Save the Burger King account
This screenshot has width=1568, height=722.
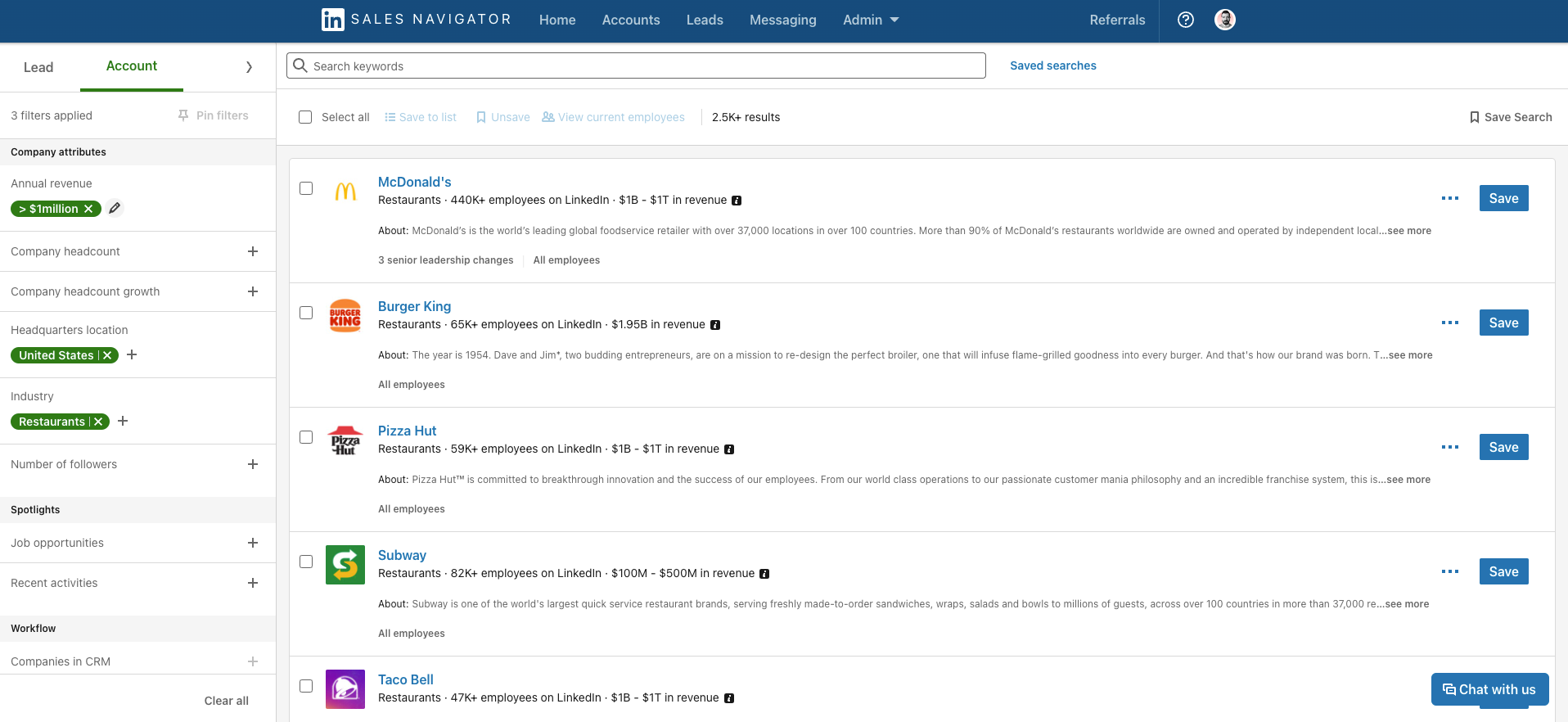coord(1504,323)
